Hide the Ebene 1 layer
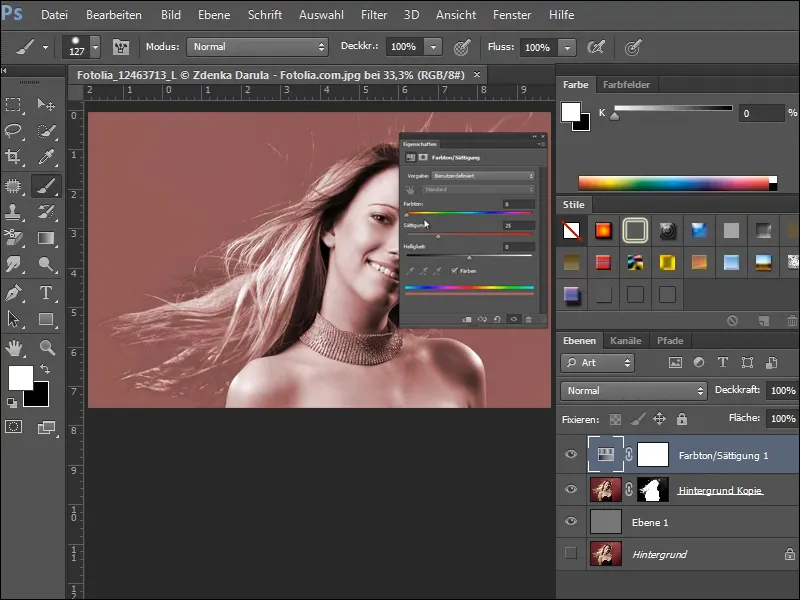Image resolution: width=800 pixels, height=600 pixels. point(571,521)
